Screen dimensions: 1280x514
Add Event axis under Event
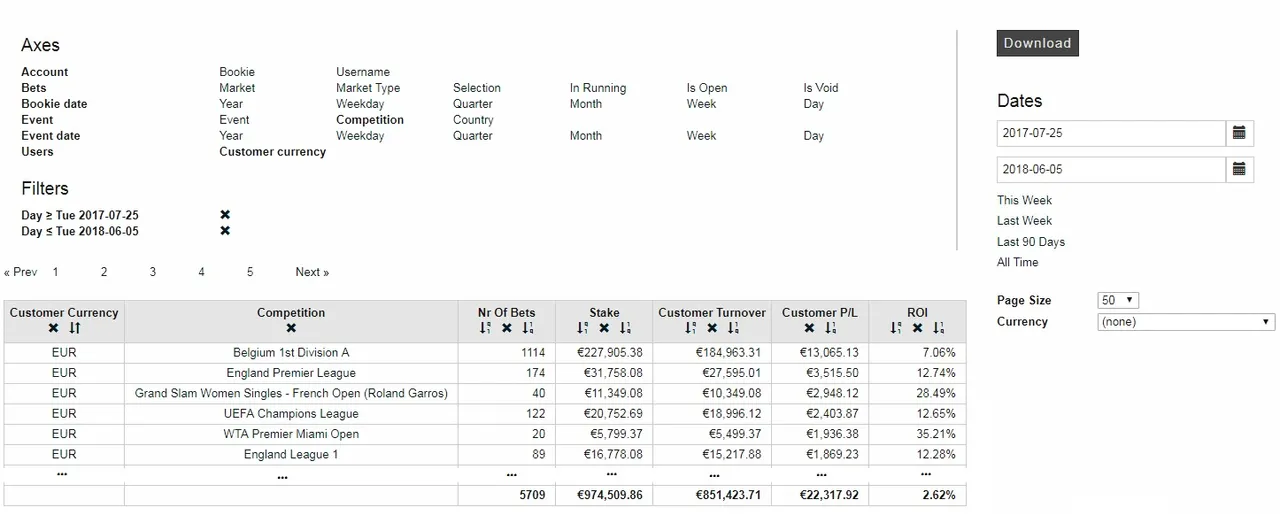click(x=234, y=120)
